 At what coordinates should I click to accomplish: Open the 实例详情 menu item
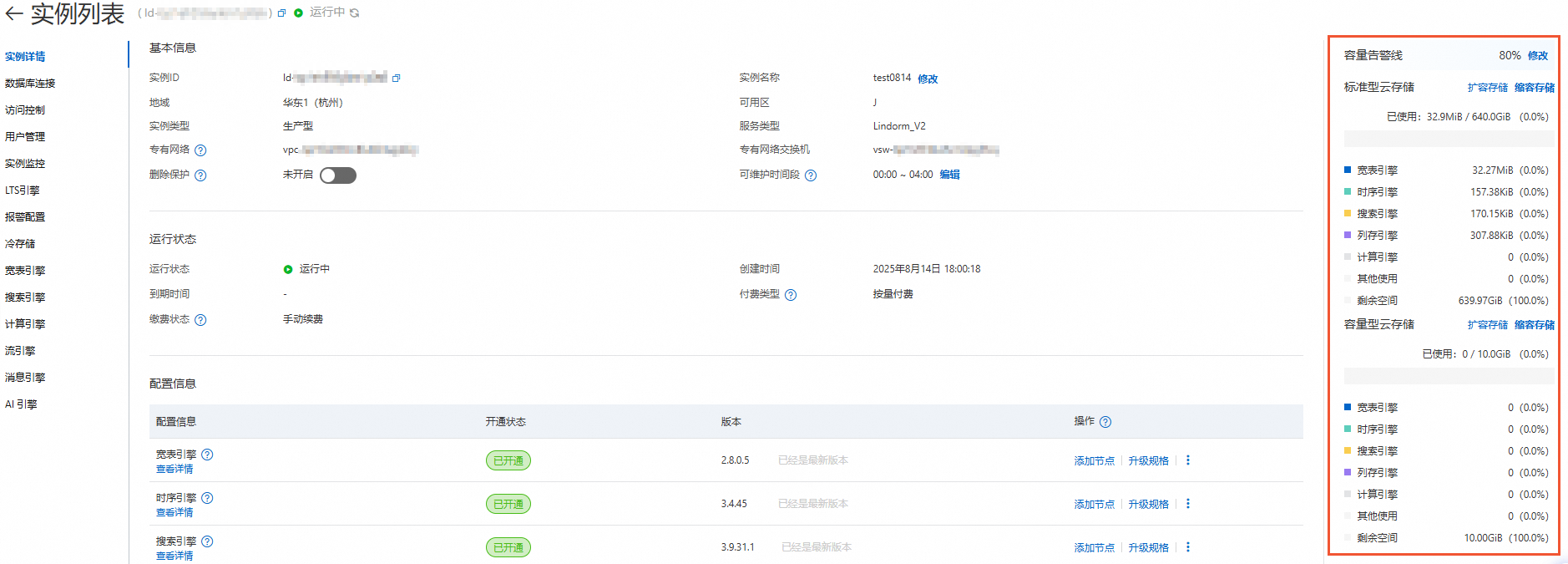25,57
